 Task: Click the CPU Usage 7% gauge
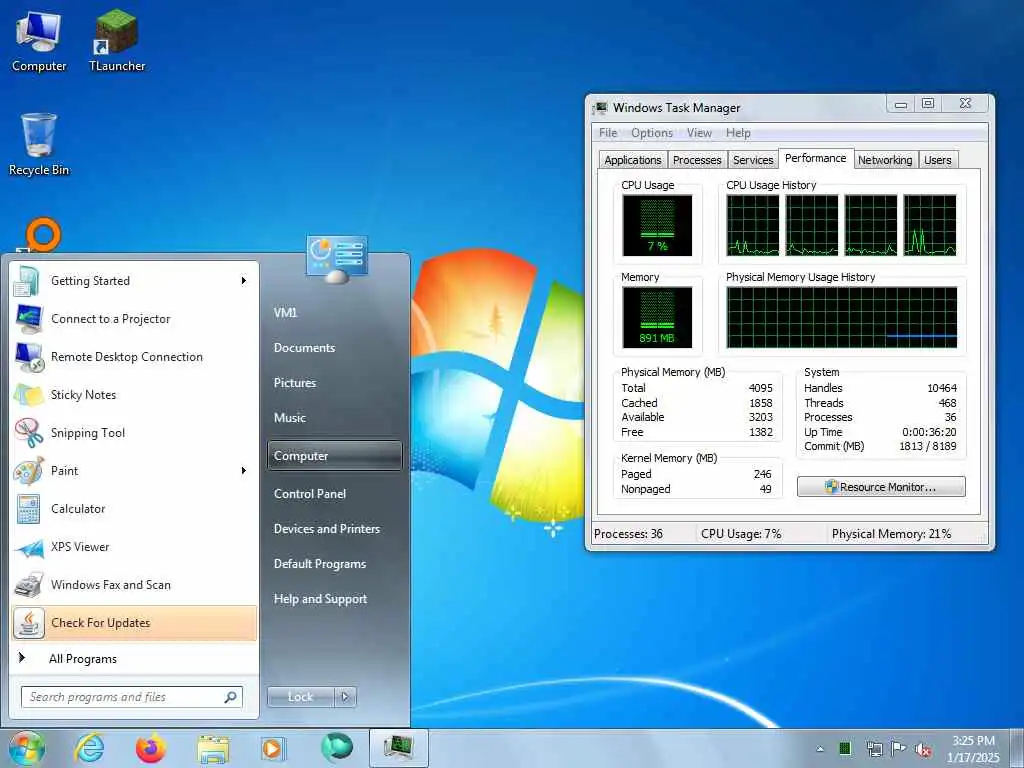[x=657, y=225]
